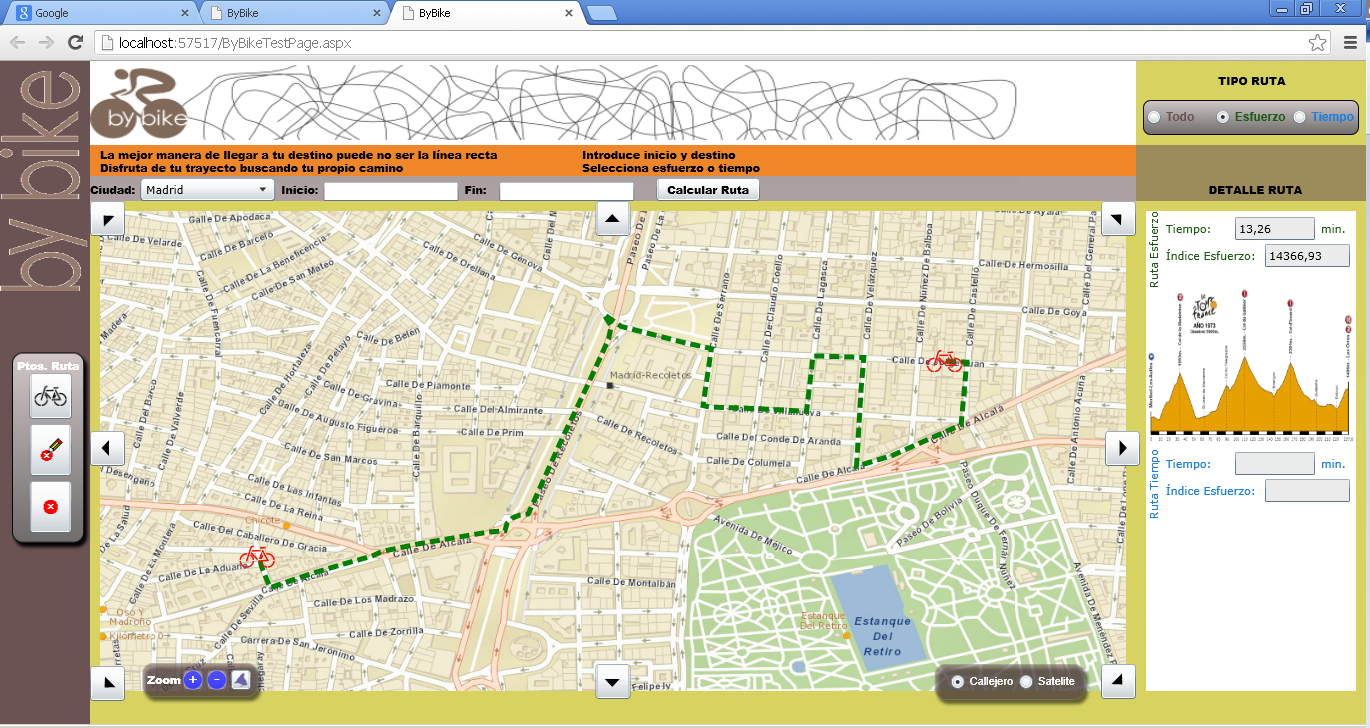Click the red X clear route button
The image size is (1370, 728).
point(51,507)
